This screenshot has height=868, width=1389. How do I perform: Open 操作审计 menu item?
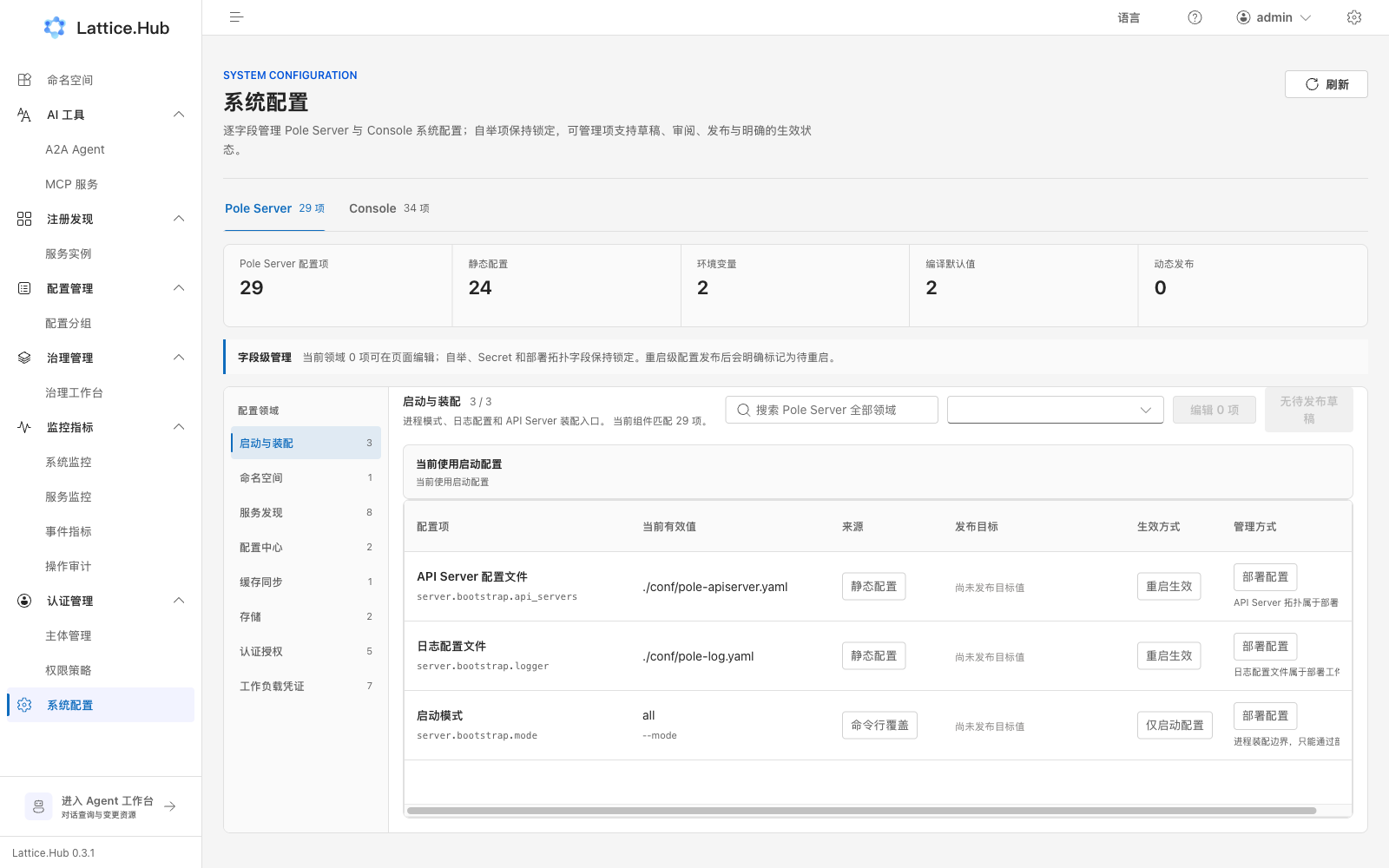(x=101, y=566)
